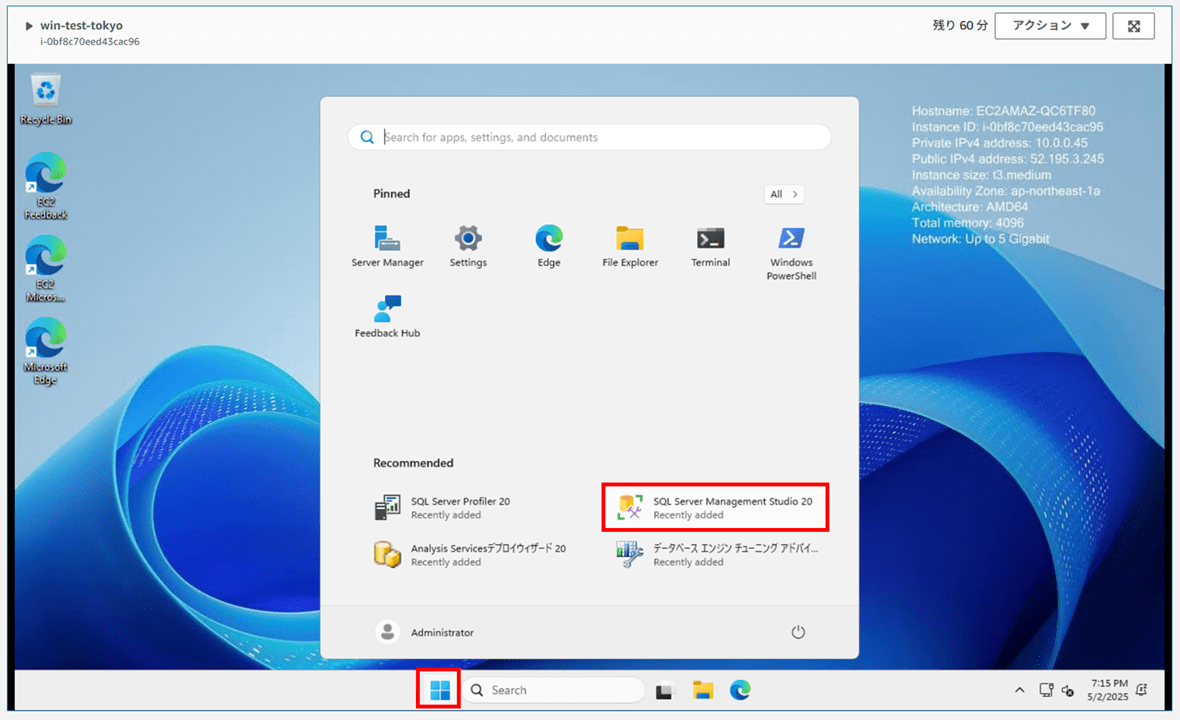Click the Public IPv4 address text
Screen dimensions: 1180x720
1008,159
